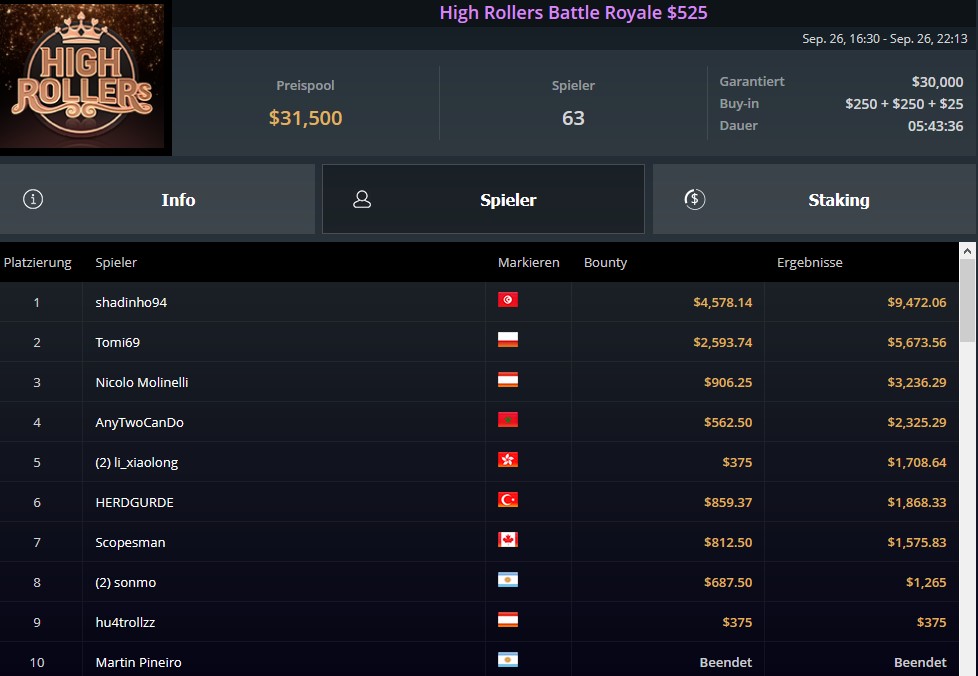Click the $2,325.29 result value

pyautogui.click(x=916, y=422)
